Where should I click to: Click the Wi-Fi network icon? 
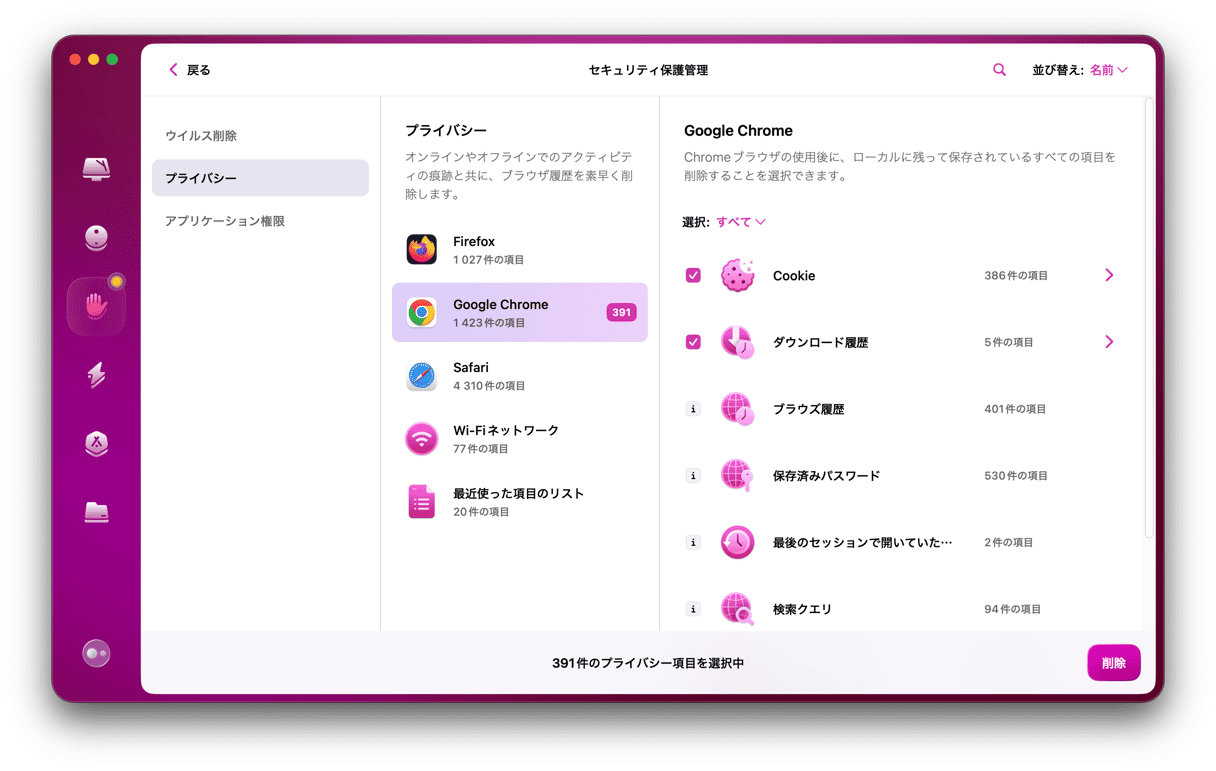[x=422, y=439]
